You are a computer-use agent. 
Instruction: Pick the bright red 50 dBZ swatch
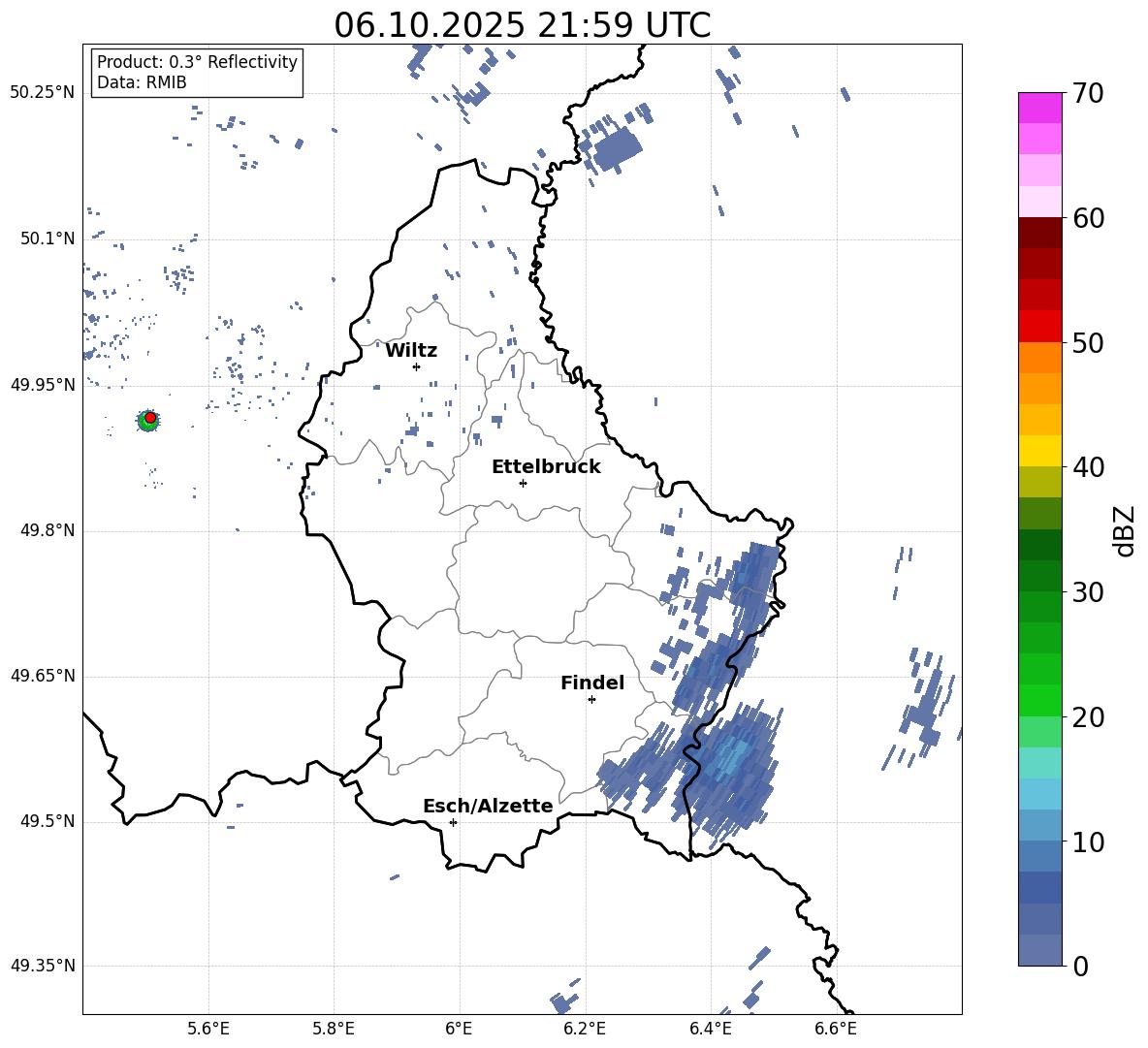click(1039, 327)
